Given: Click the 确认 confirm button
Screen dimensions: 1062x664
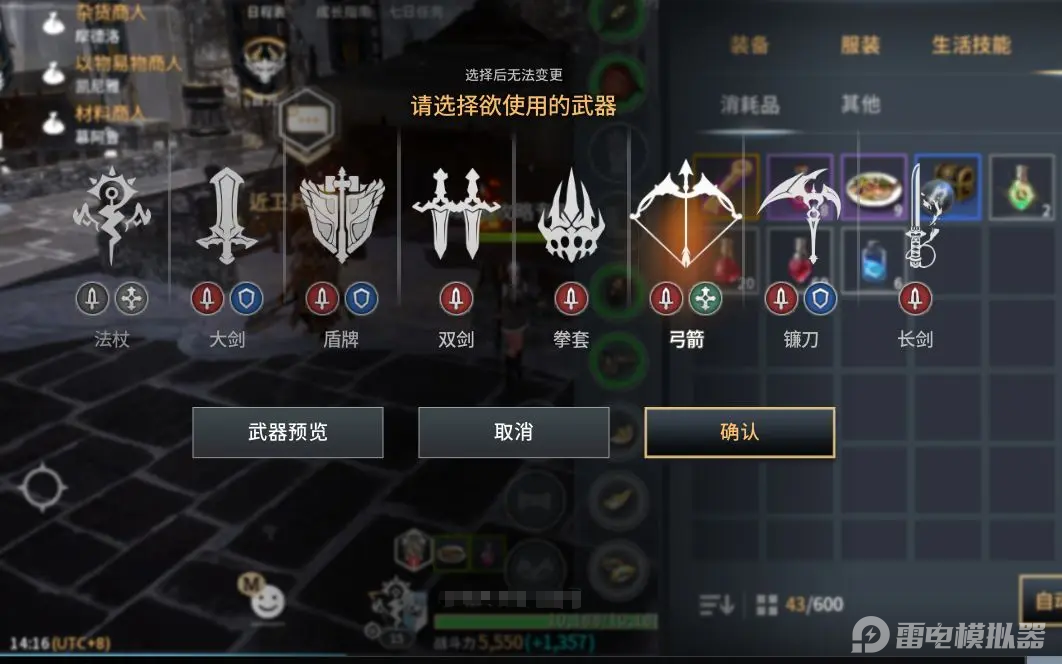Looking at the screenshot, I should pos(740,432).
